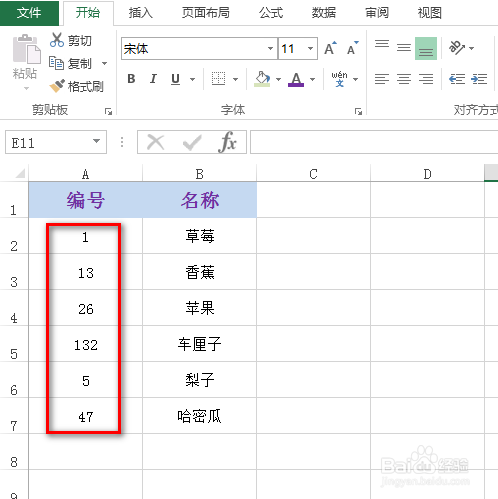This screenshot has height=499, width=498.
Task: Click the formula bar Enter checkmark
Action: [x=192, y=142]
